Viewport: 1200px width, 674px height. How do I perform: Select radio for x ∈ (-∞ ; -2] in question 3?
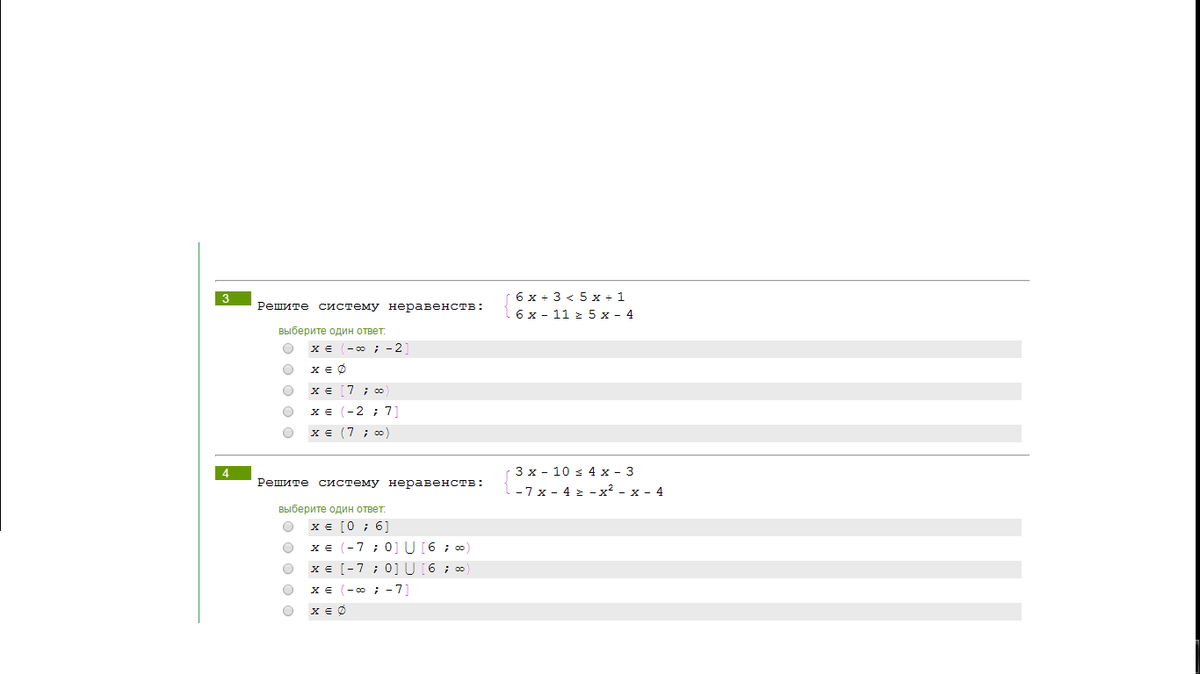(x=288, y=349)
